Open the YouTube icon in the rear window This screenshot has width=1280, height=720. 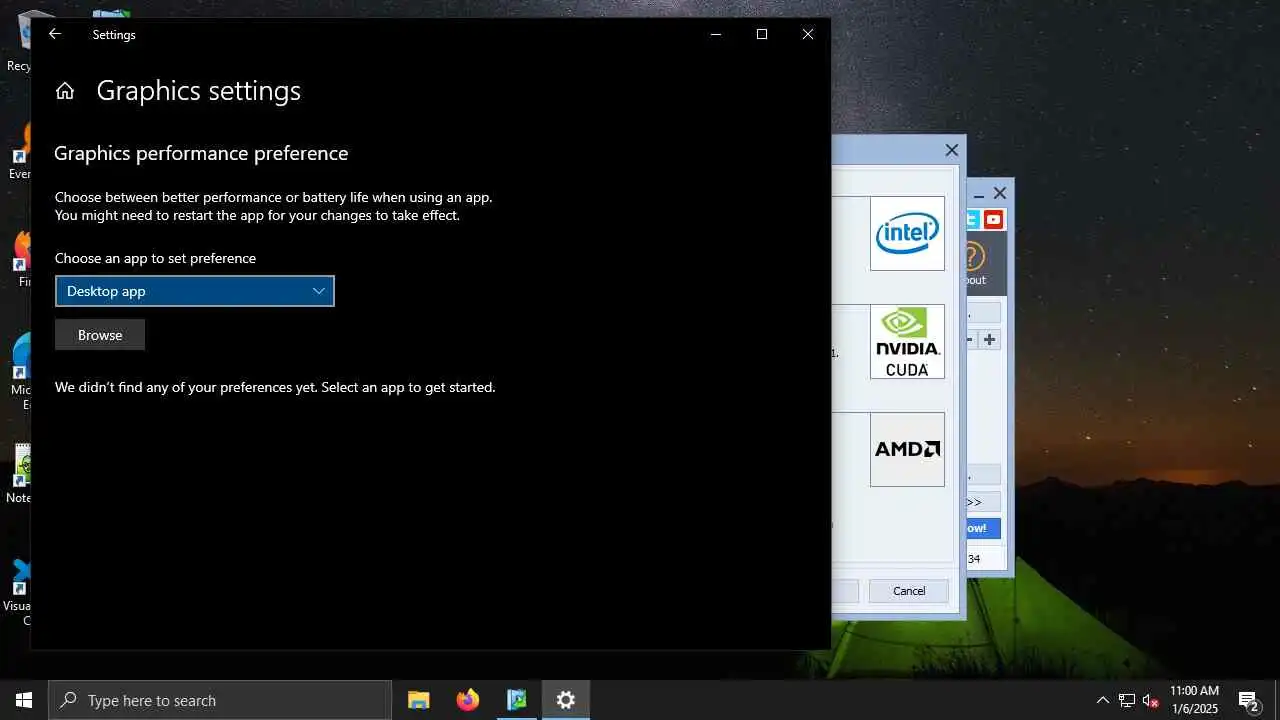(x=993, y=220)
